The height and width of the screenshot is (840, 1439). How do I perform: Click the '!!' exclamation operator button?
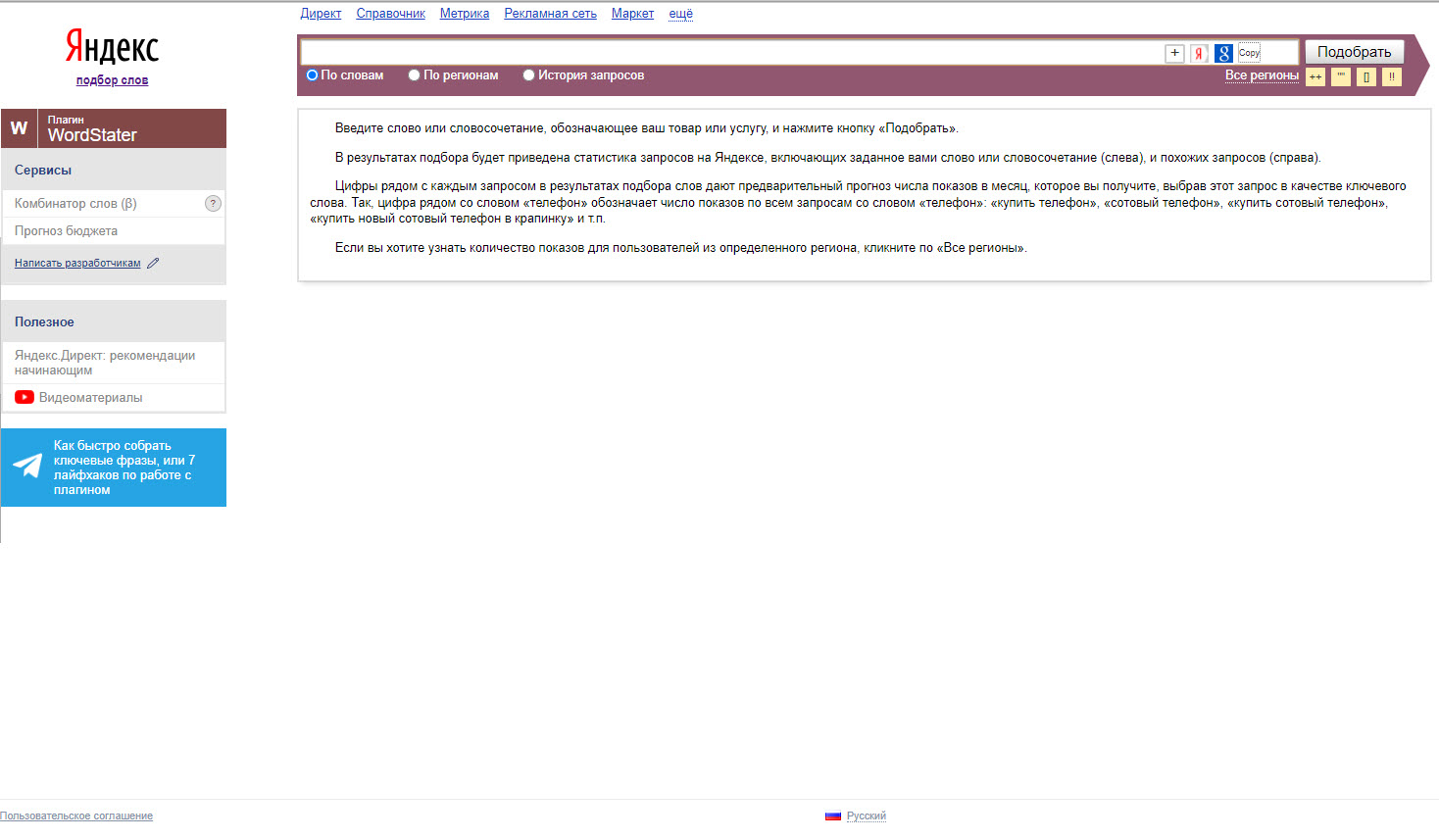[x=1392, y=76]
